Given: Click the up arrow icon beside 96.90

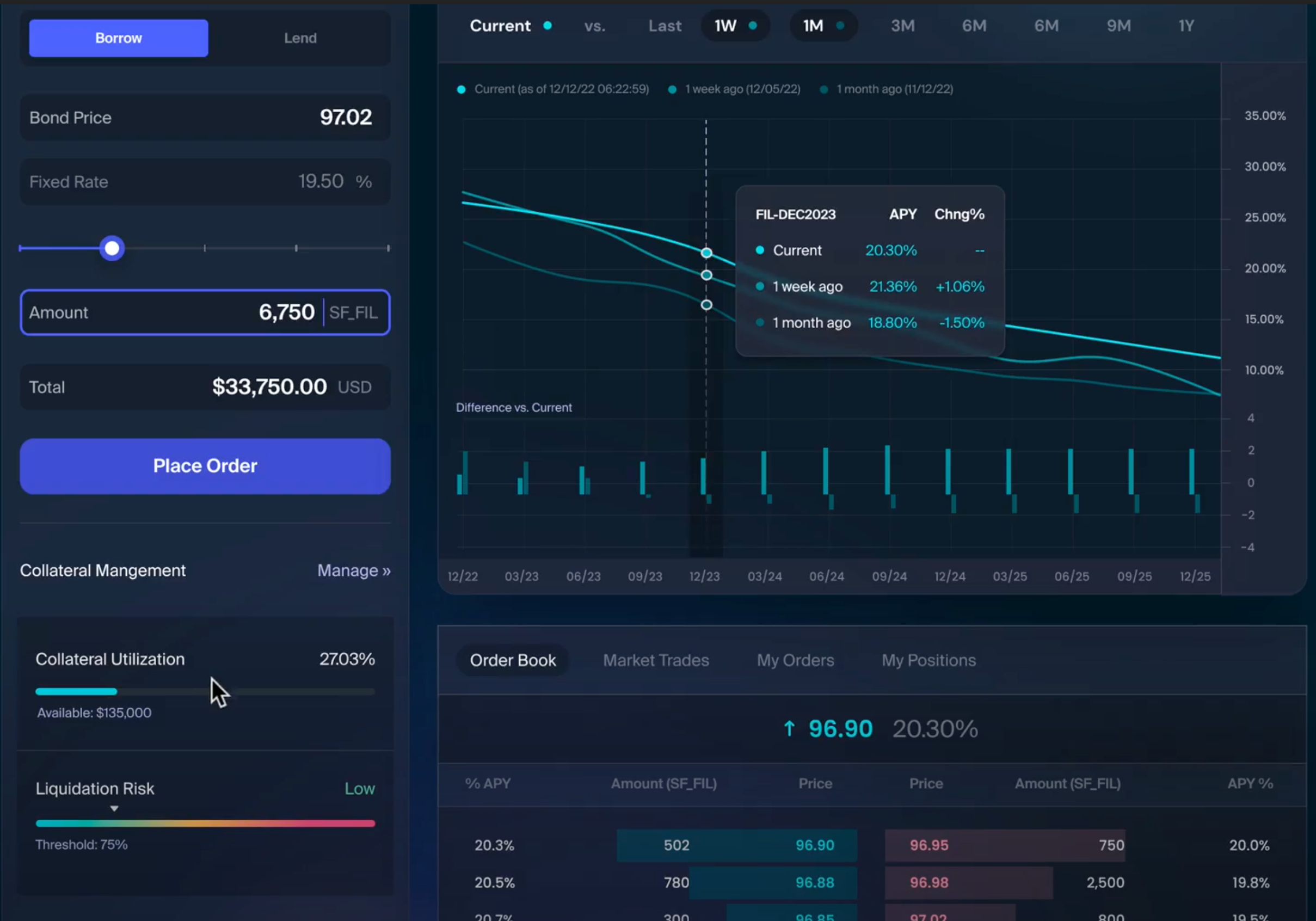Looking at the screenshot, I should (789, 728).
